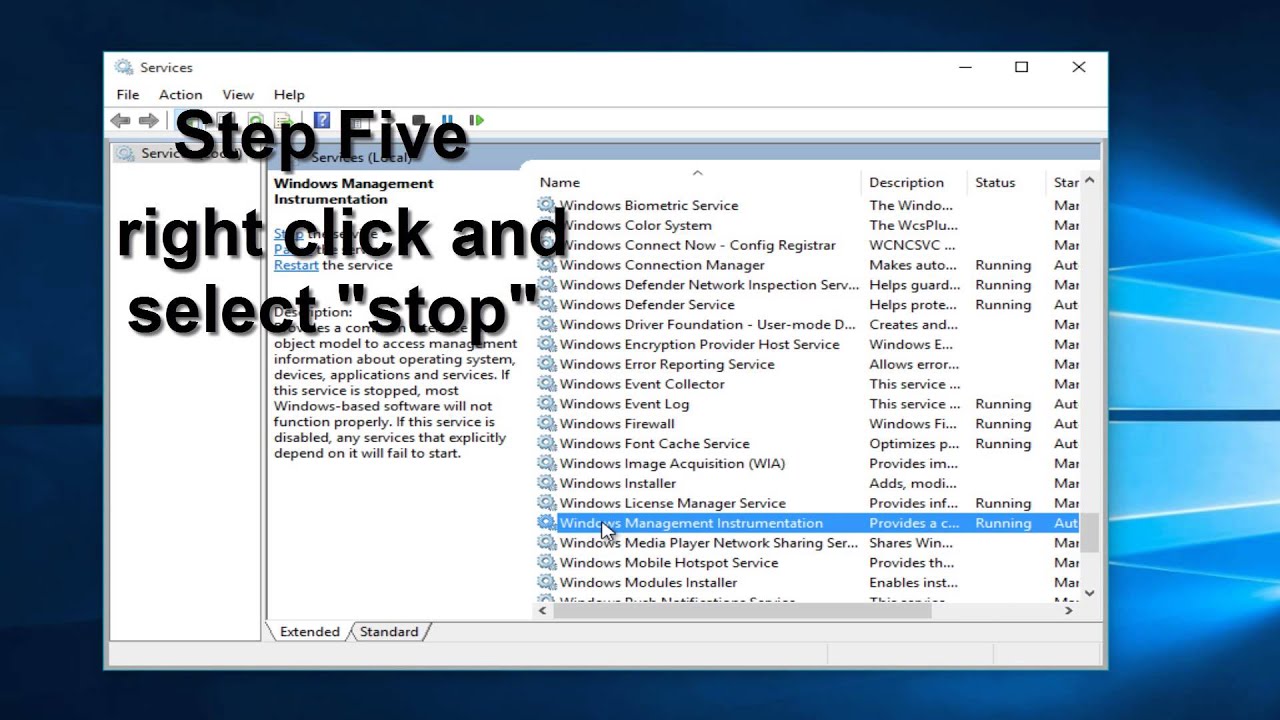Click the vertical scrollbar up arrow
The image size is (1280, 720).
[1090, 181]
